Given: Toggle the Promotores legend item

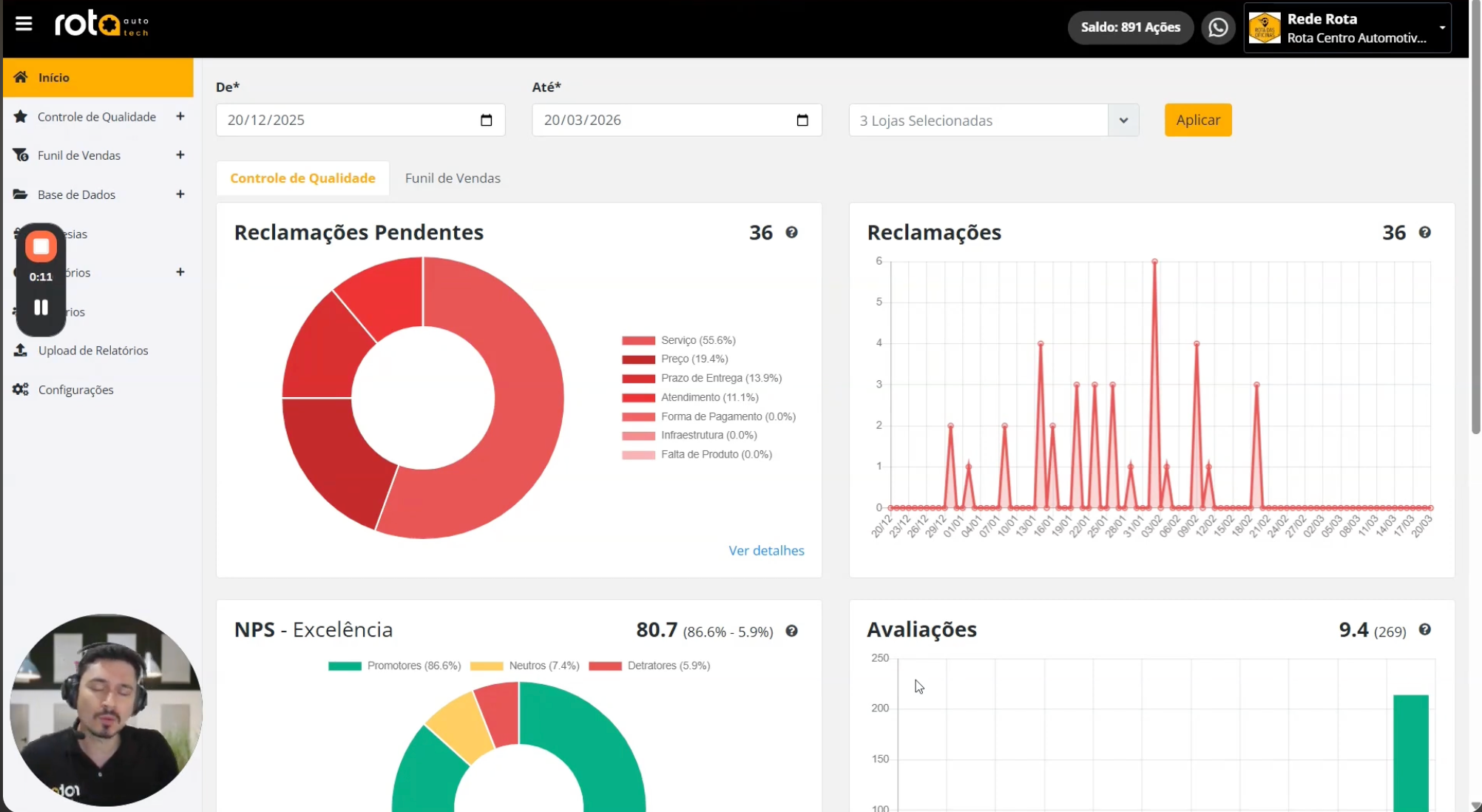Looking at the screenshot, I should (395, 666).
